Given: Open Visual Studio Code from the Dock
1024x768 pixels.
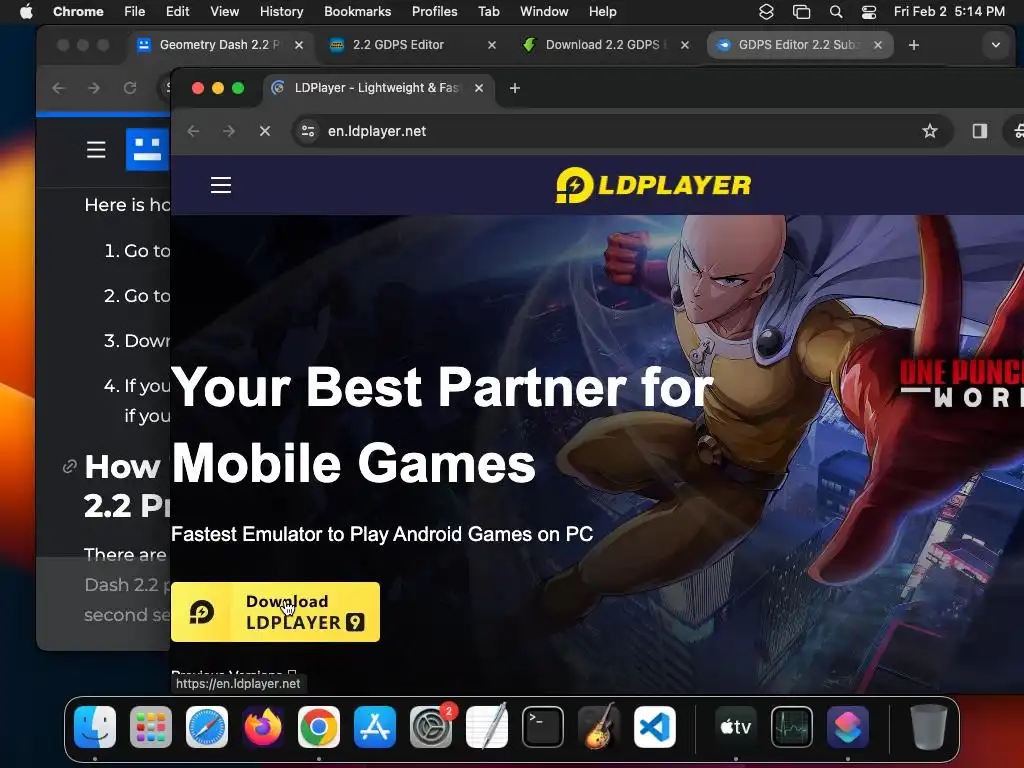Looking at the screenshot, I should (655, 727).
